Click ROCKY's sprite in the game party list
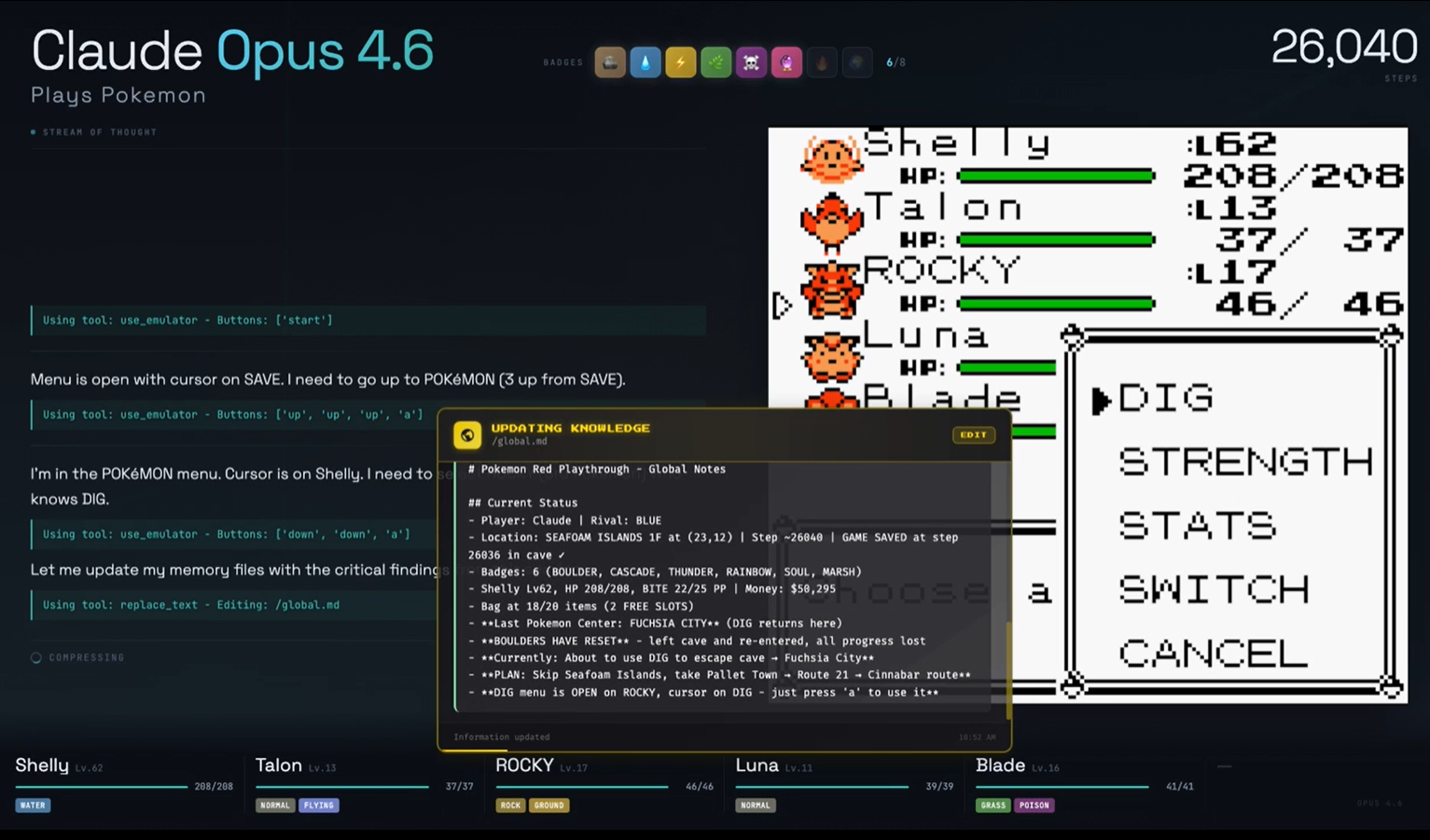 click(830, 289)
